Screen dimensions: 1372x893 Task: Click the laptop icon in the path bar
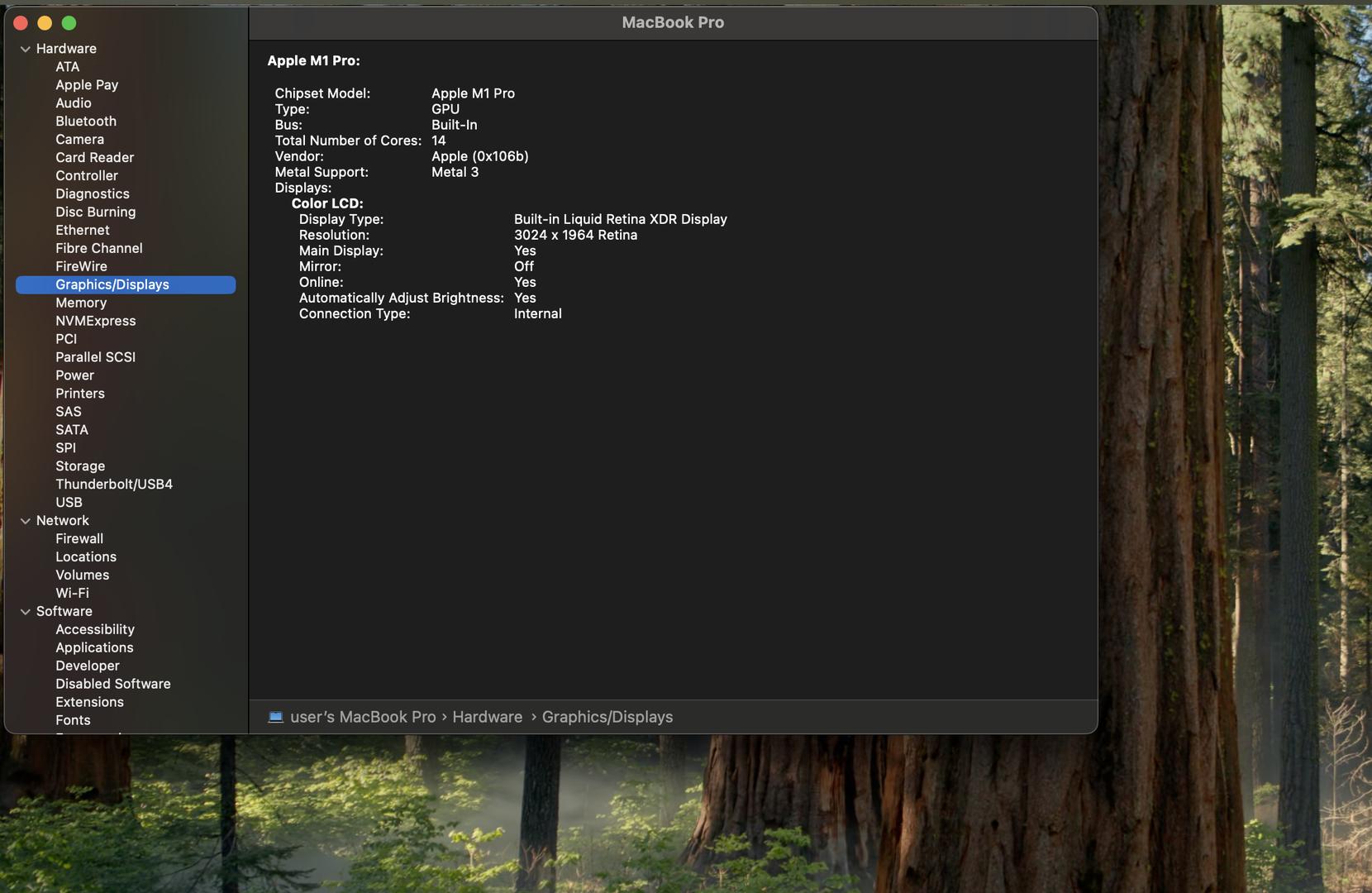[x=276, y=717]
